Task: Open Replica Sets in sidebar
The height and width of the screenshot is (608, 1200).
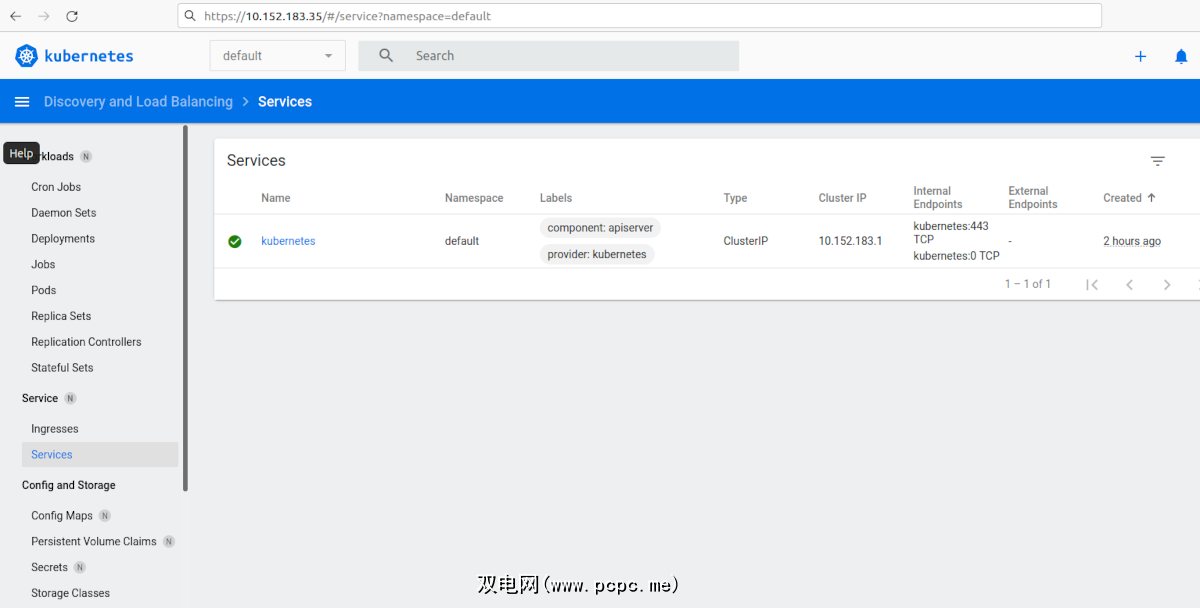Action: [x=61, y=316]
